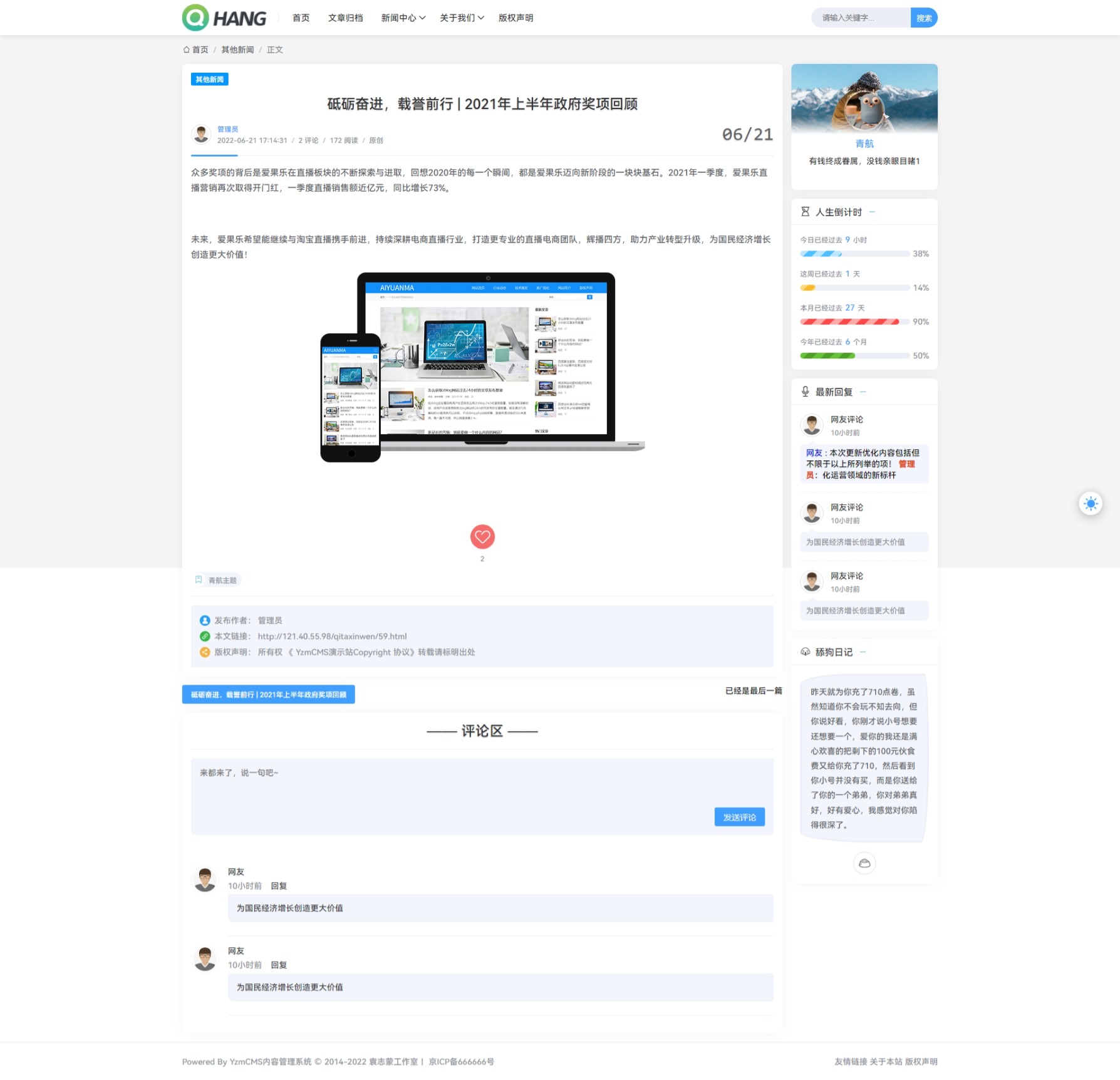This screenshot has width=1120, height=1080.
Task: Like the article with the heart icon
Action: coord(482,536)
